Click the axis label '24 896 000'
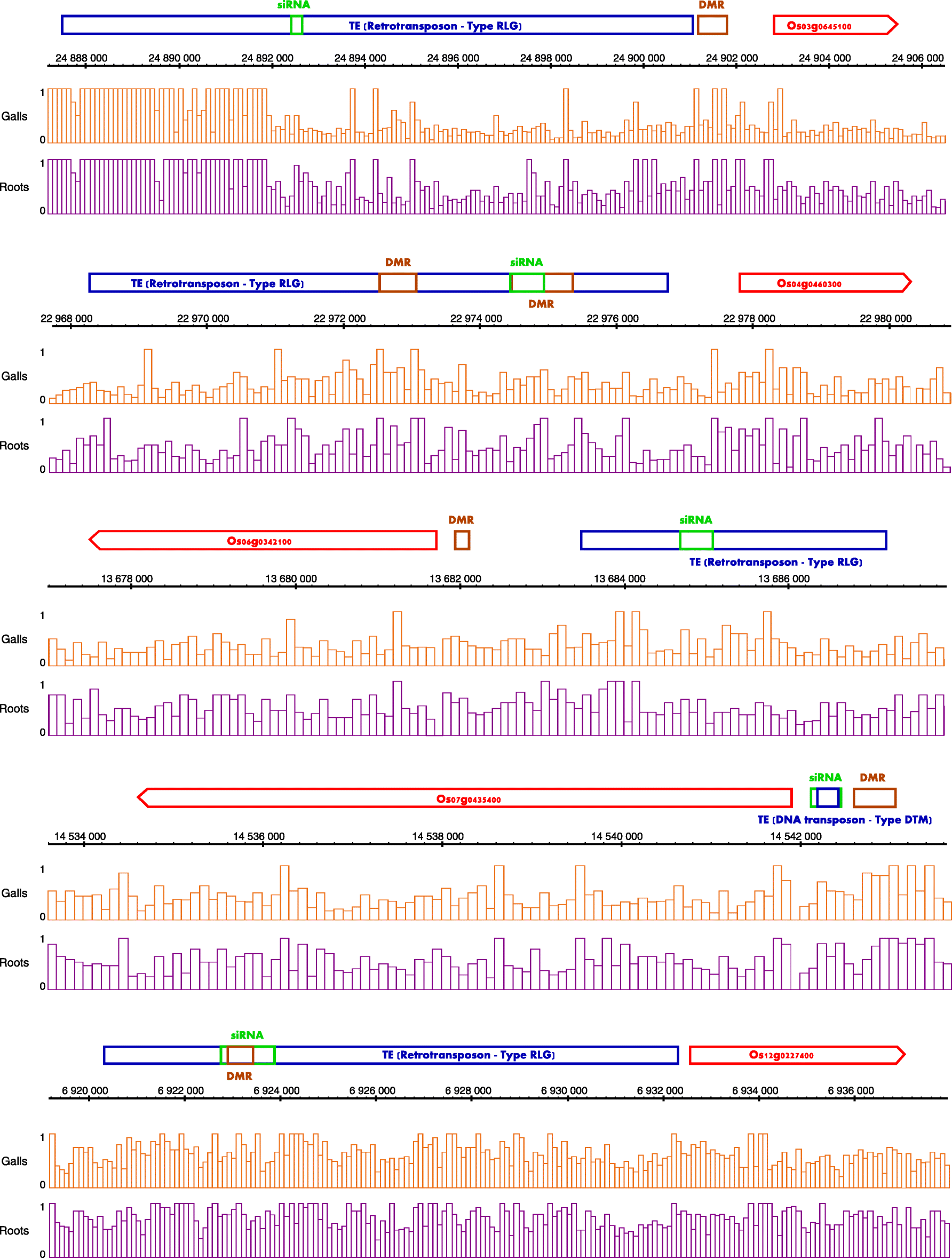Viewport: 952px width, 1258px height. pyautogui.click(x=453, y=58)
